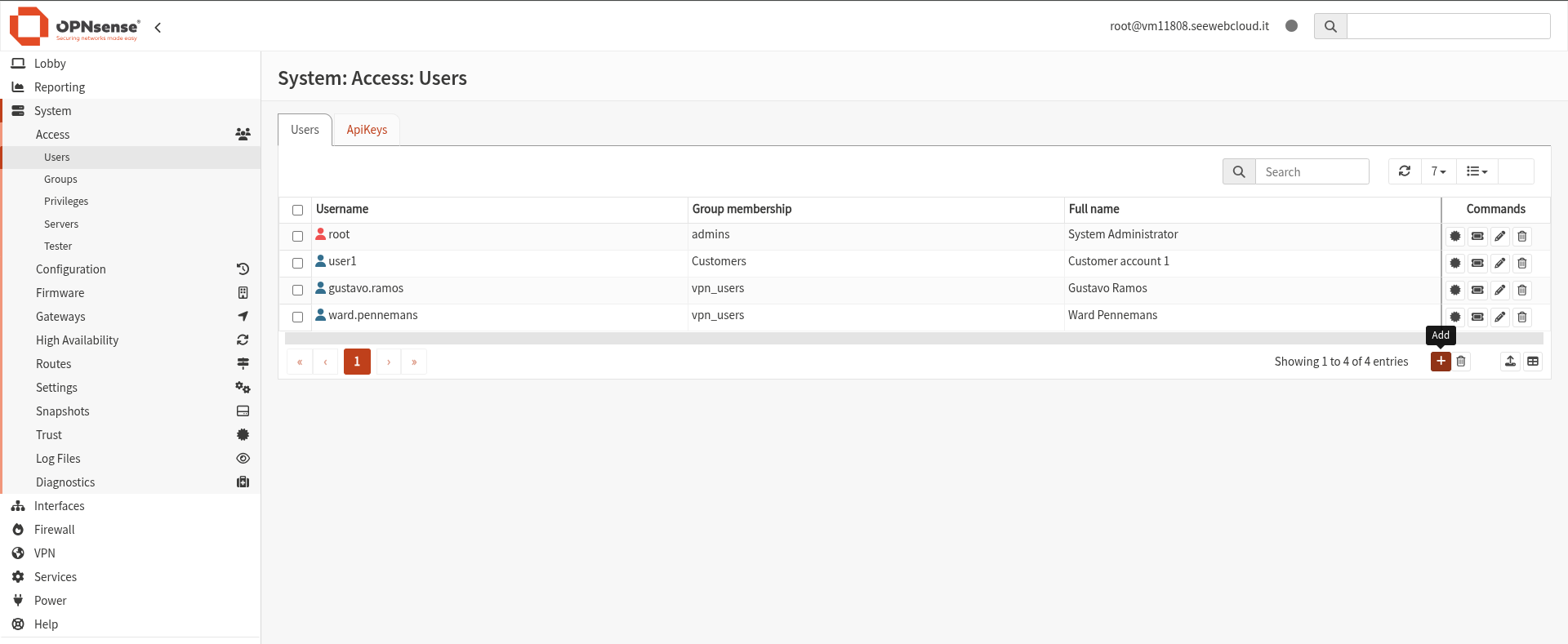Edit the root user with pencil icon
Screen dimensions: 1568x644
coord(1500,237)
